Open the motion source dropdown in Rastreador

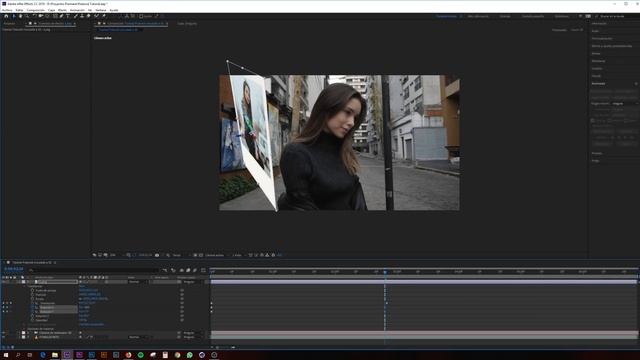point(624,104)
